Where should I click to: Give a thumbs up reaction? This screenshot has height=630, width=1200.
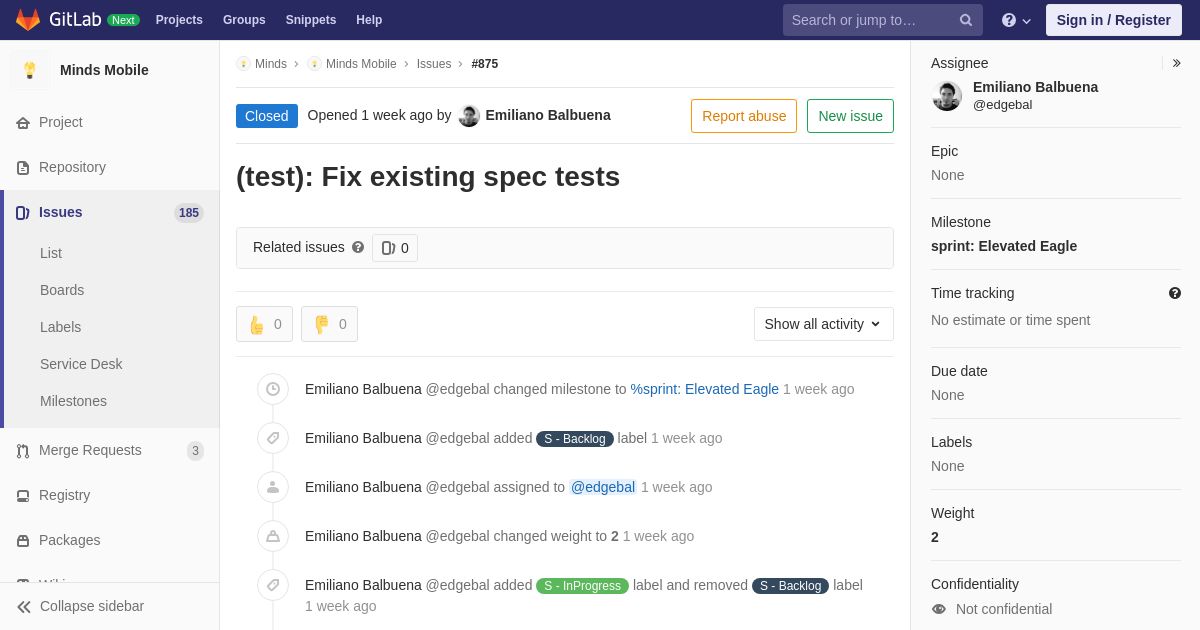point(264,324)
